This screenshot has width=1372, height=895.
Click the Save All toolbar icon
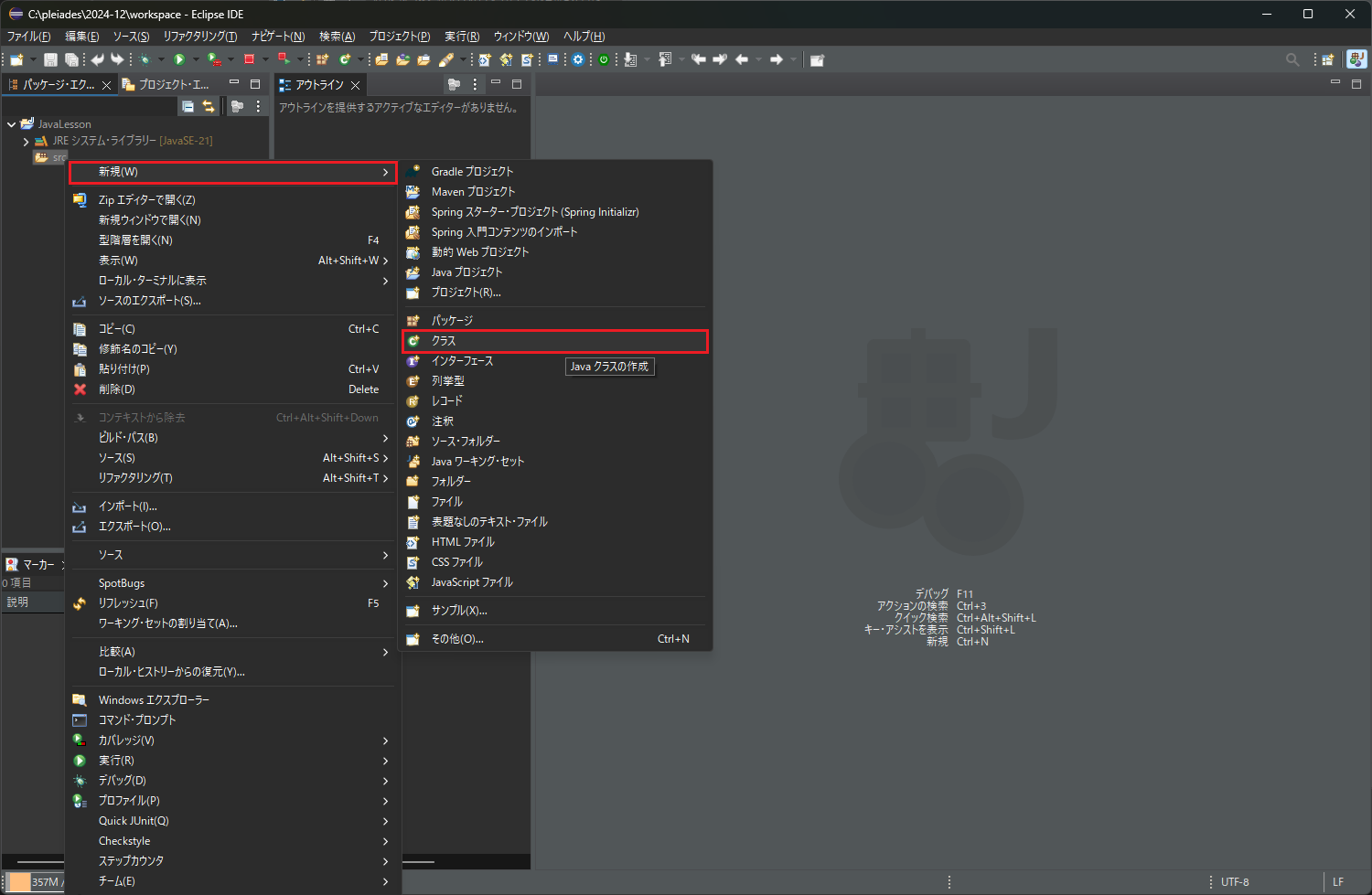(71, 59)
